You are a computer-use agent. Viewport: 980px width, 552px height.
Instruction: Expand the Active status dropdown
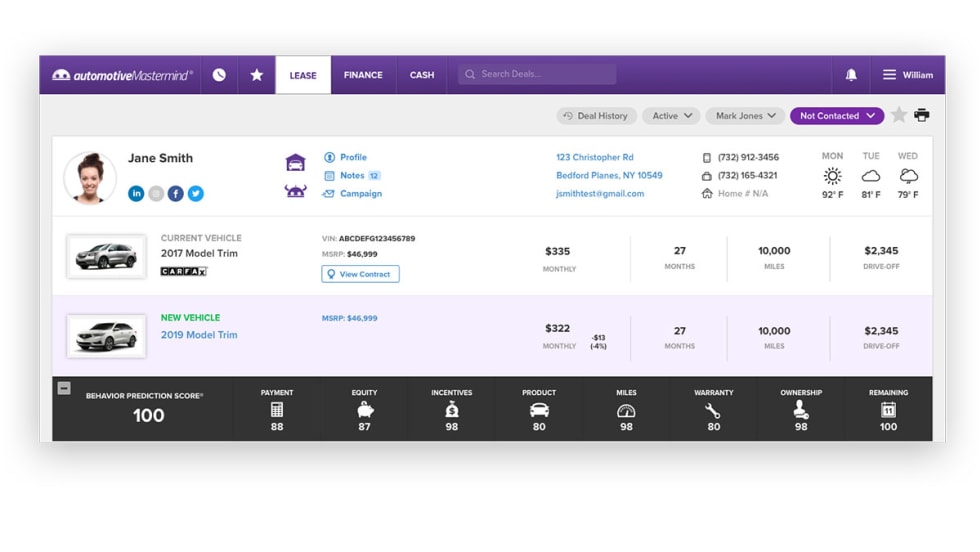(x=670, y=116)
